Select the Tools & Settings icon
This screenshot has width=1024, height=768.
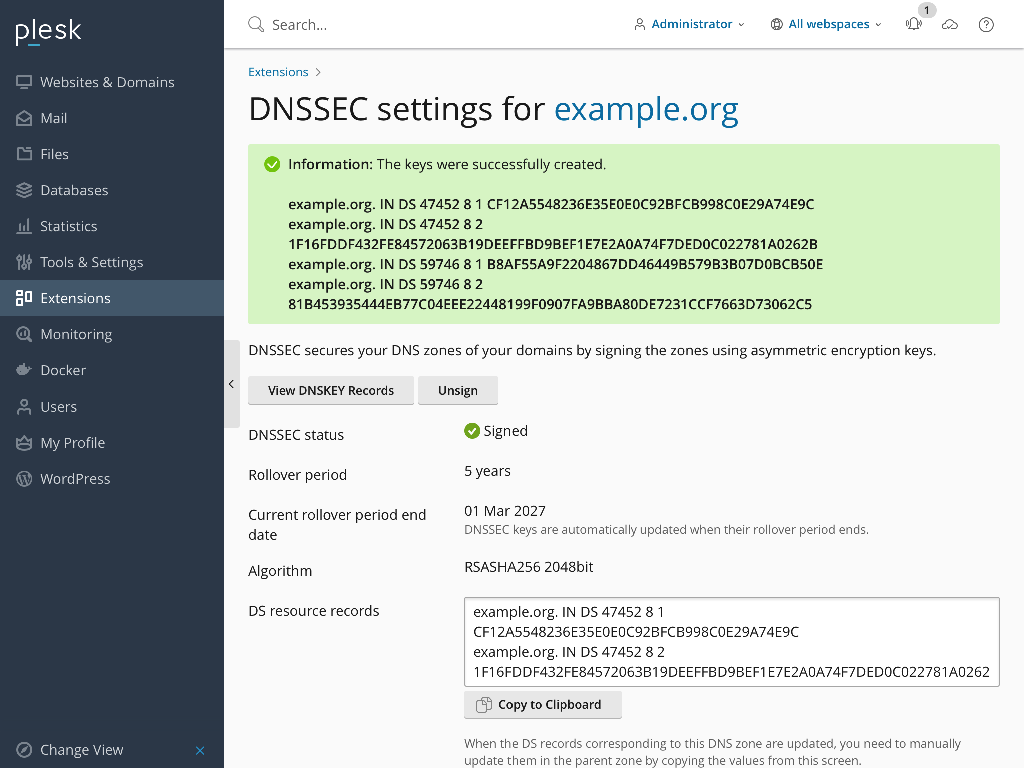coord(22,262)
